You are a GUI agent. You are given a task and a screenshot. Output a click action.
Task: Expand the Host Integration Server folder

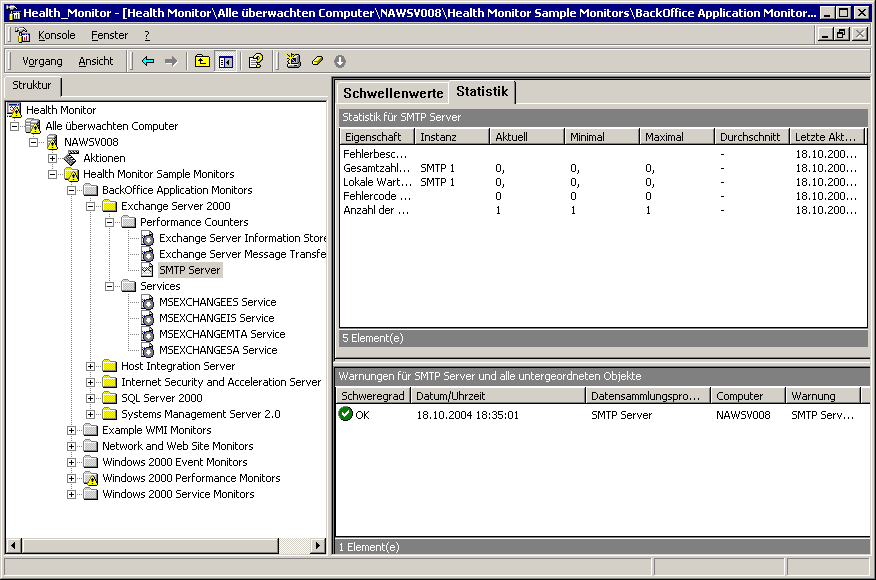pos(91,366)
